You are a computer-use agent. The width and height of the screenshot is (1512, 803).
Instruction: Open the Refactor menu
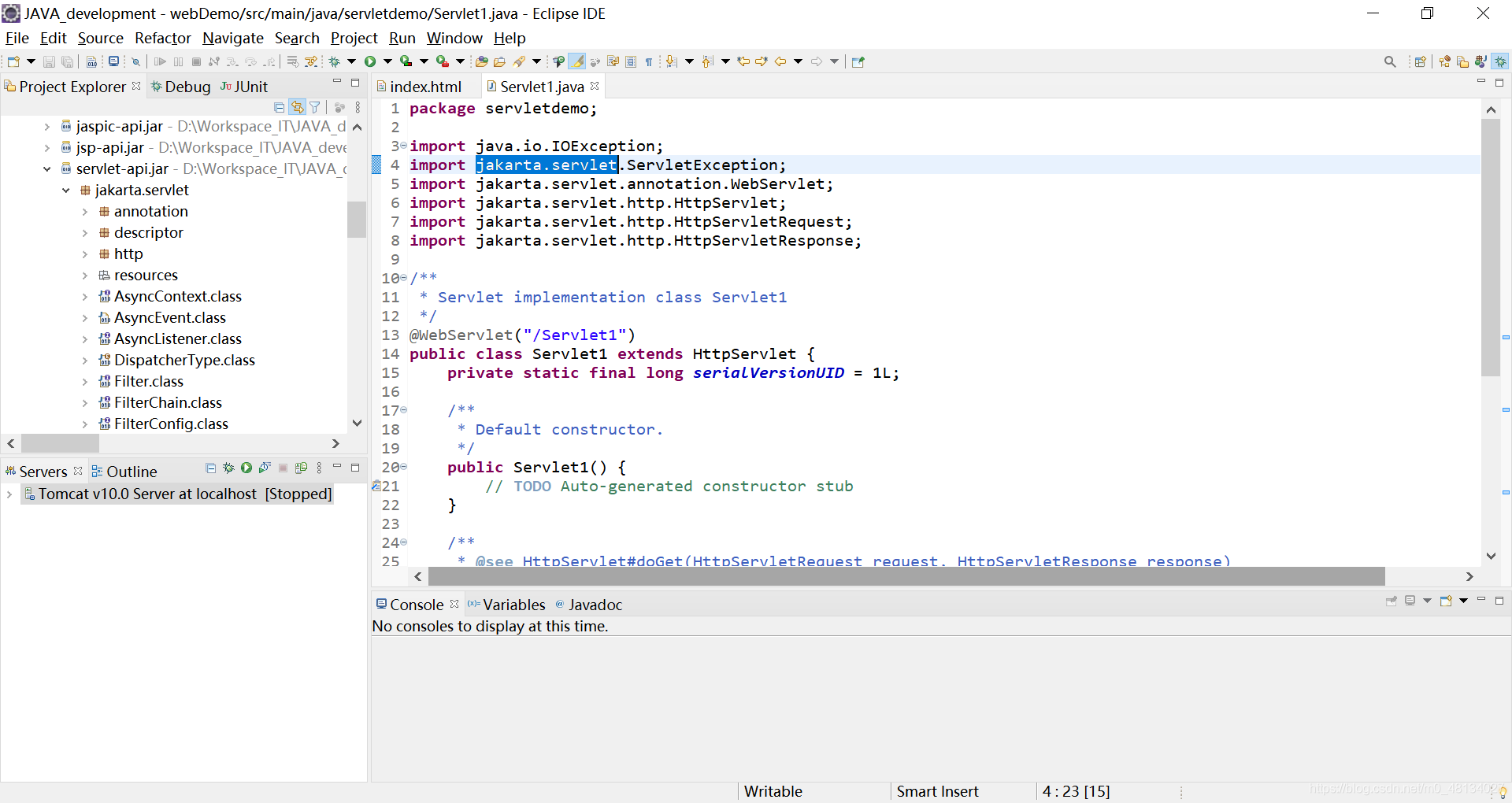tap(162, 38)
